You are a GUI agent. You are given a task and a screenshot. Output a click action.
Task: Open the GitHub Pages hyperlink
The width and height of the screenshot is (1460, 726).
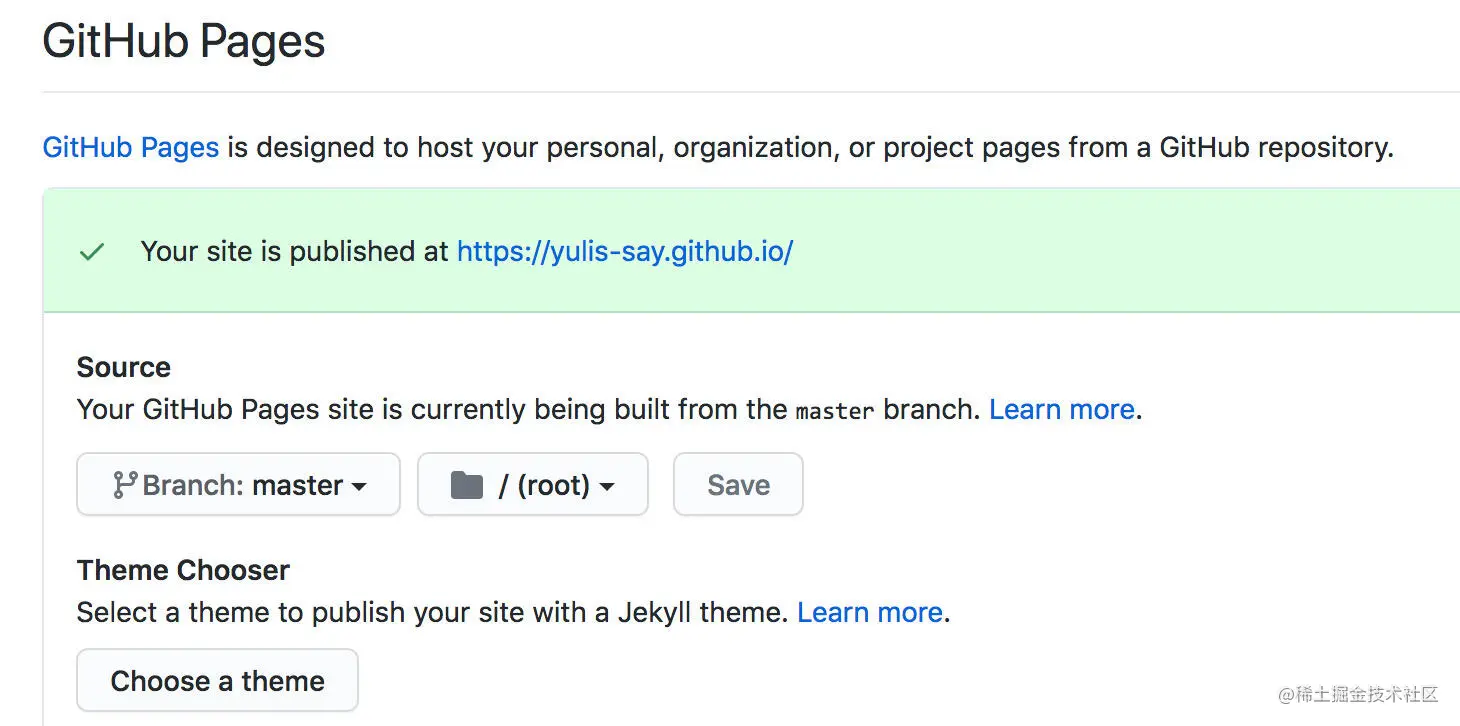click(130, 147)
